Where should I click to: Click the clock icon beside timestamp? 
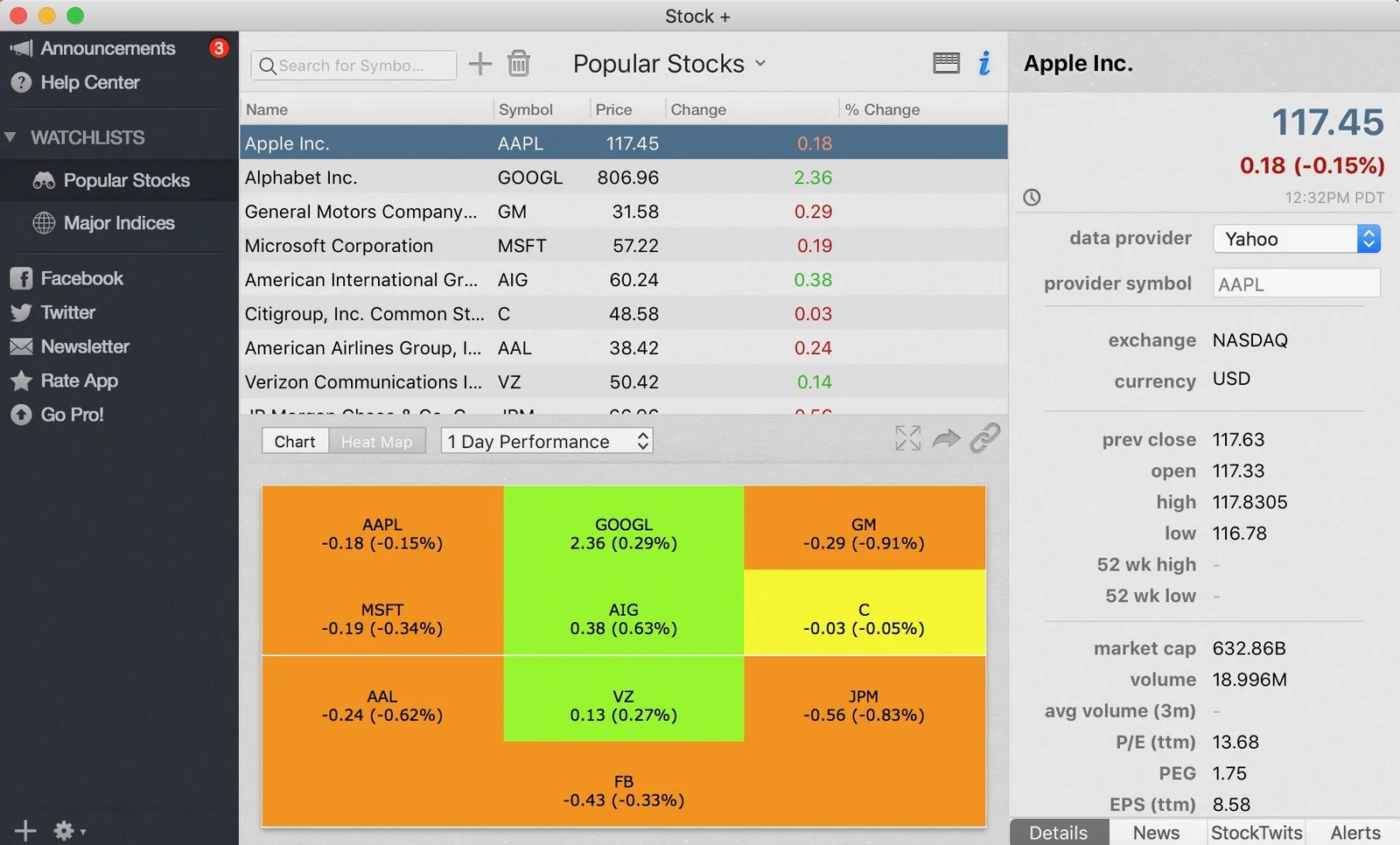1032,198
